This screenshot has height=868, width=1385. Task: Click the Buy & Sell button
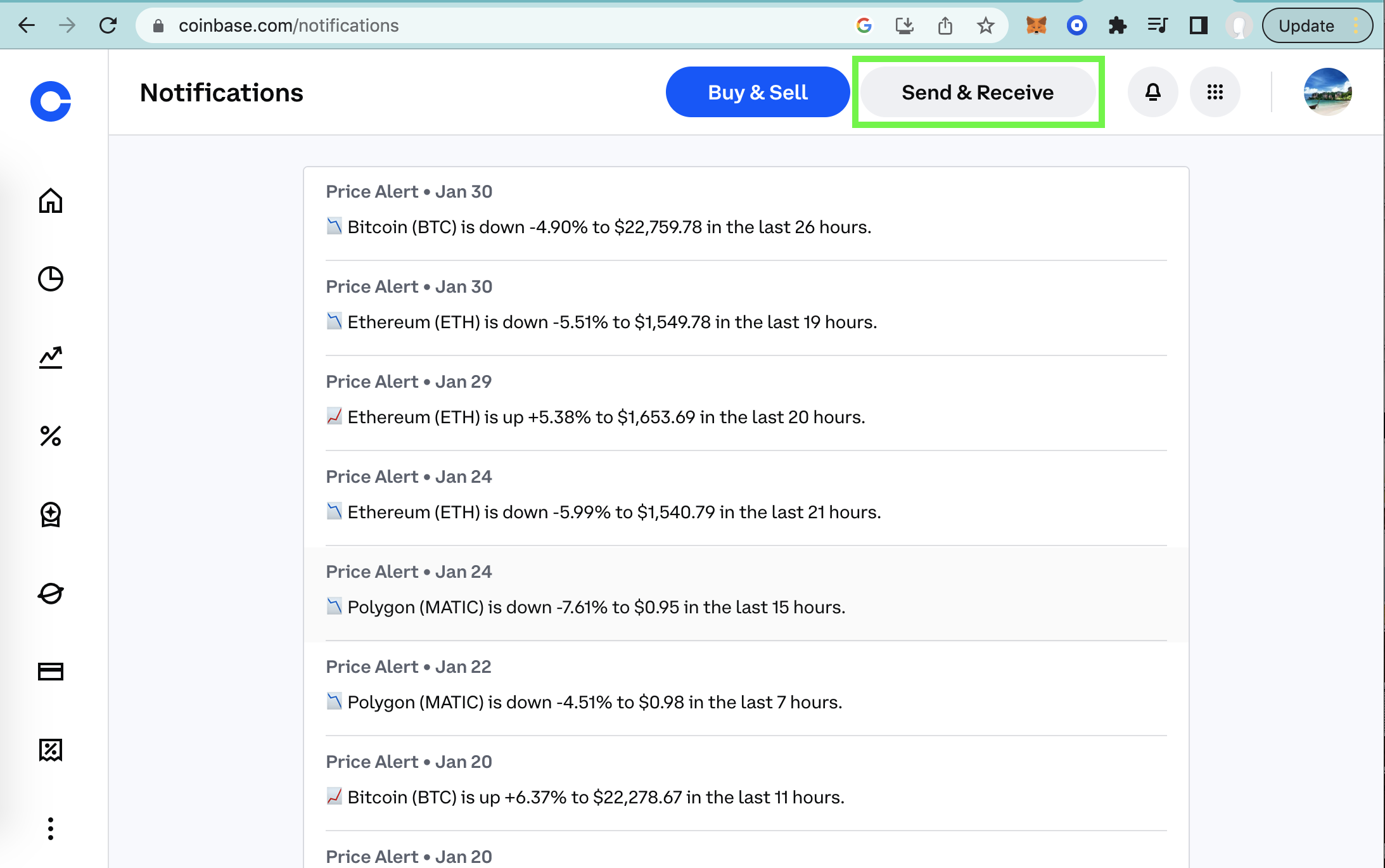point(758,93)
